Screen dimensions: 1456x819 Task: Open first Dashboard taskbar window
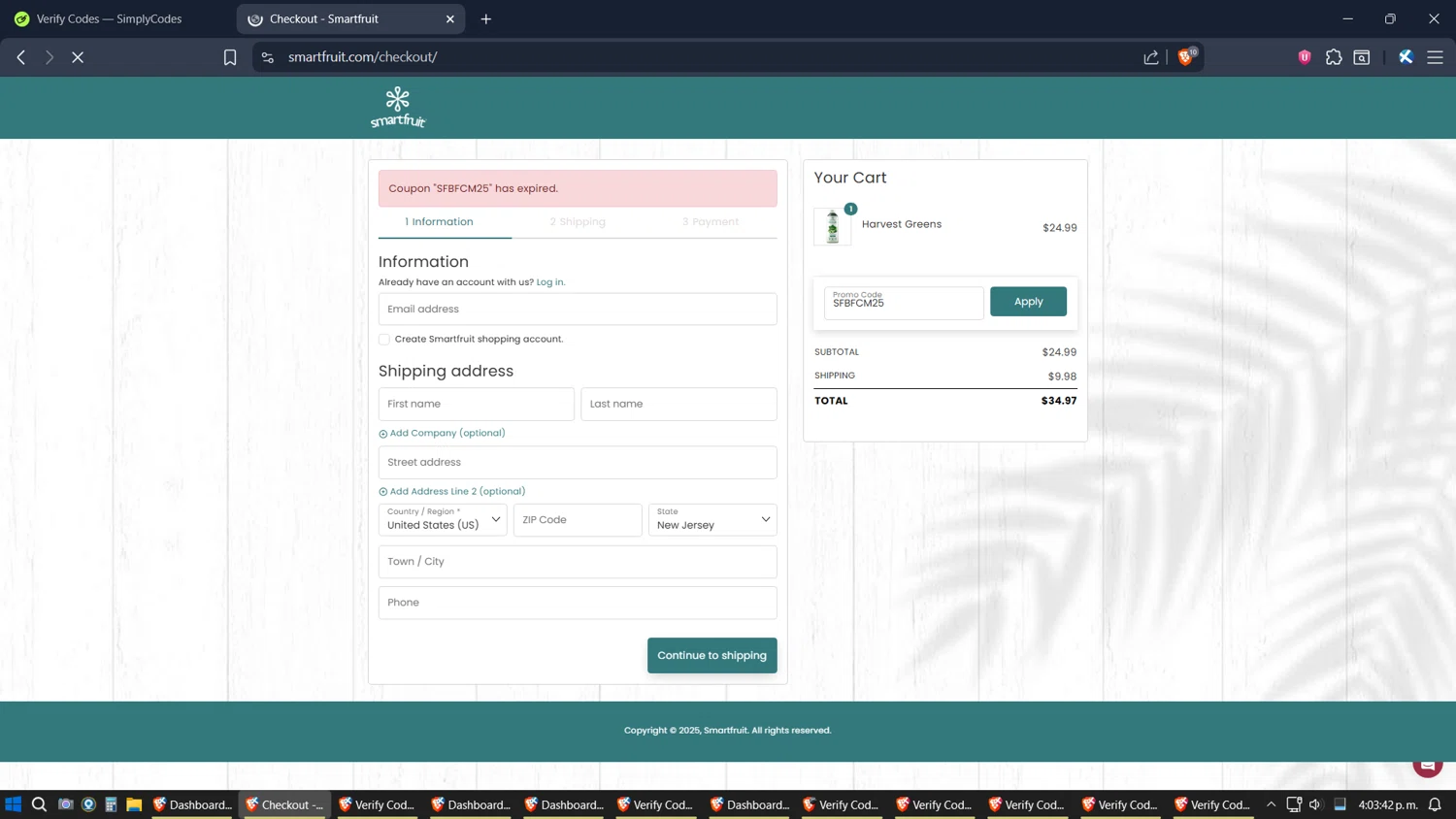click(x=191, y=804)
